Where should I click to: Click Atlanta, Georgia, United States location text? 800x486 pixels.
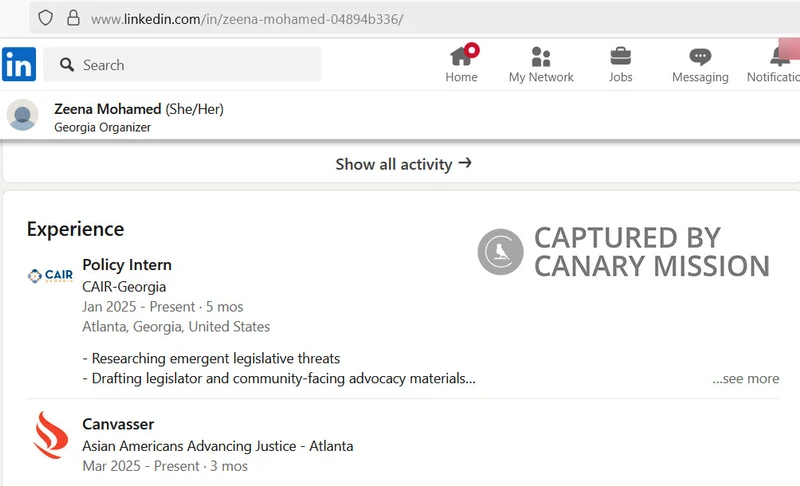point(176,326)
